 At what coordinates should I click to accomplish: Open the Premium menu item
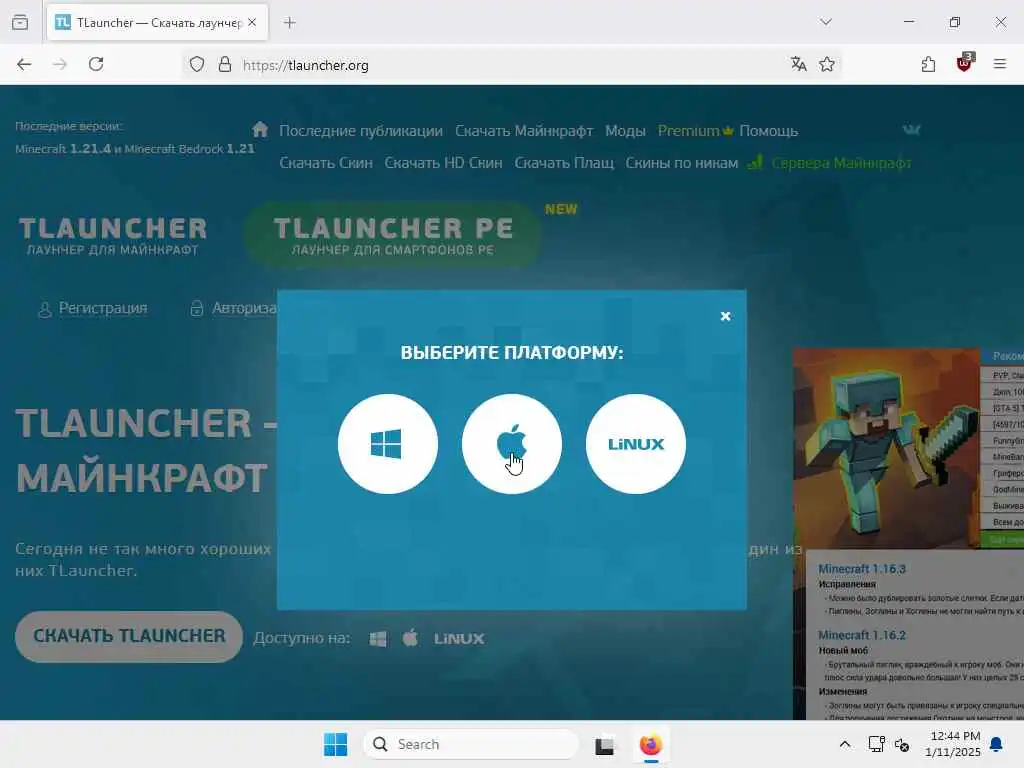(696, 131)
